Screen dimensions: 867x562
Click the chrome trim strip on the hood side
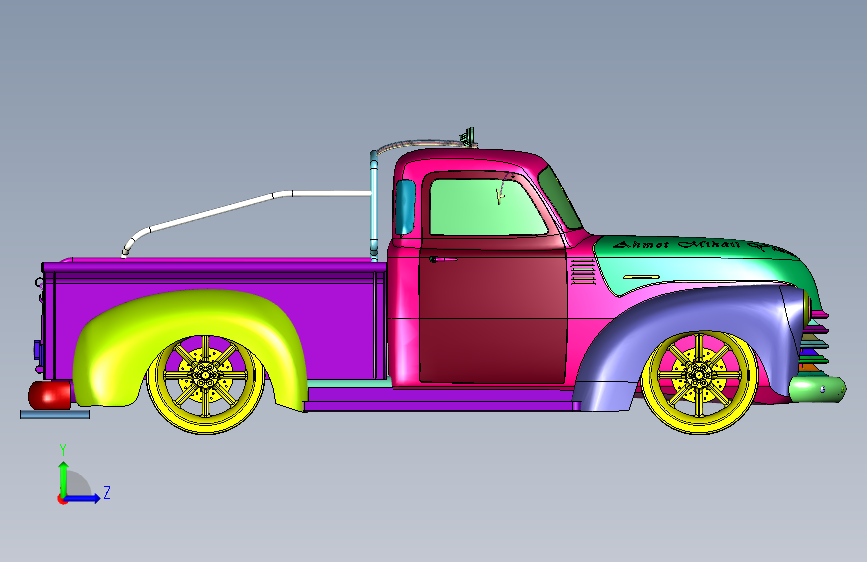click(x=641, y=277)
